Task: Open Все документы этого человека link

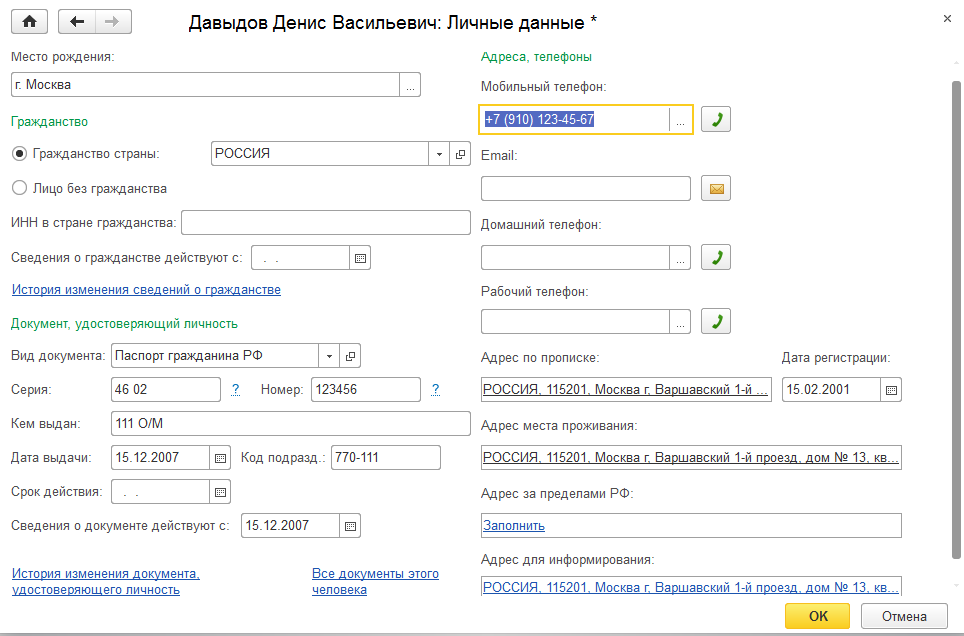Action: click(375, 581)
